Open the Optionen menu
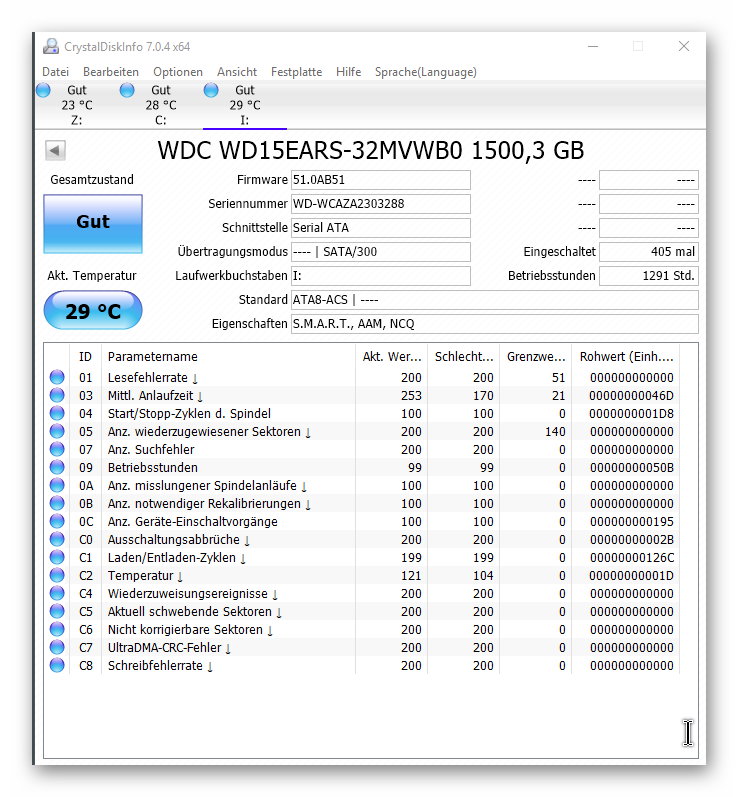 (178, 72)
